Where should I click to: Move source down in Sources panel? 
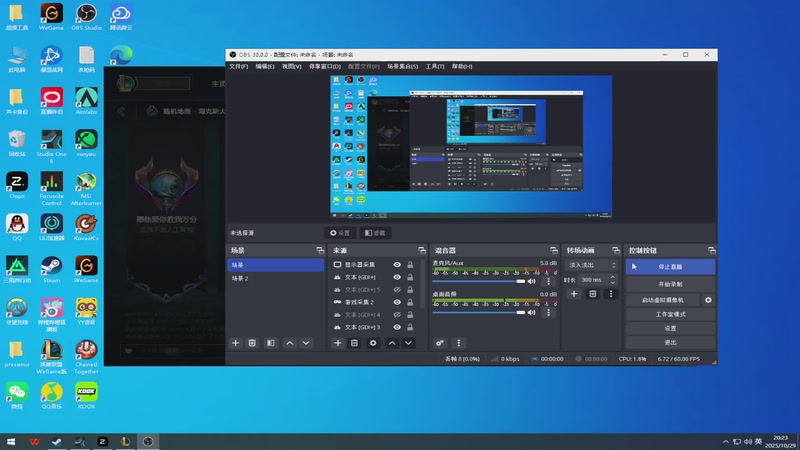(x=408, y=343)
